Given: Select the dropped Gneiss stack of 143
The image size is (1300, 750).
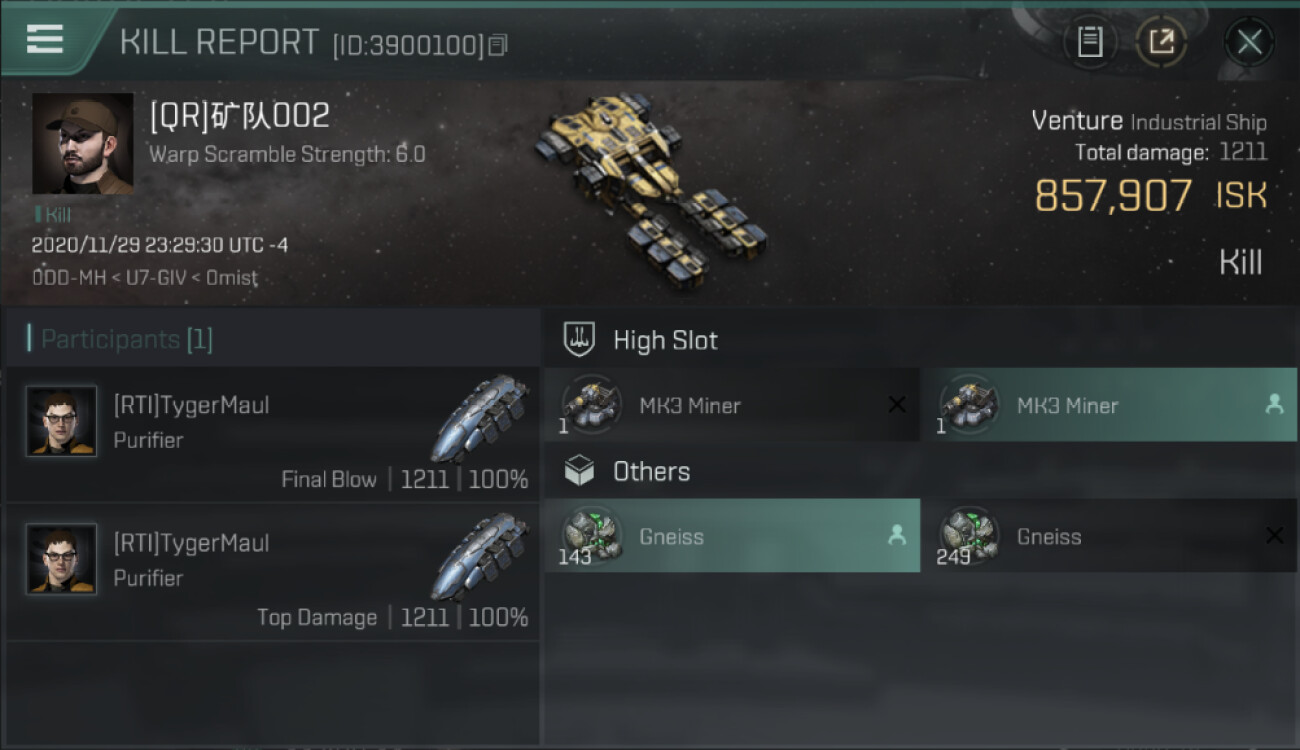Looking at the screenshot, I should pos(732,536).
